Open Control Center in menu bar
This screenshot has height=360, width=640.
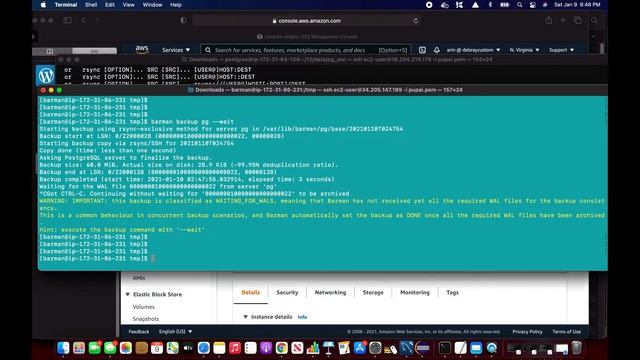533,5
